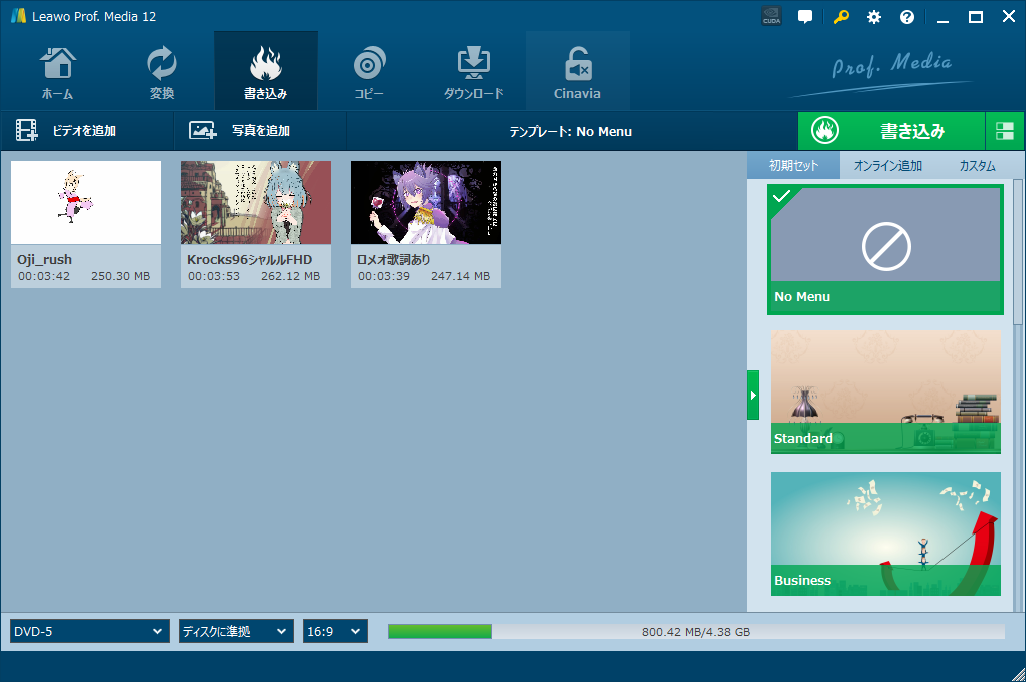1026x682 pixels.
Task: Collapse the template sidebar with green arrow
Action: coord(753,395)
